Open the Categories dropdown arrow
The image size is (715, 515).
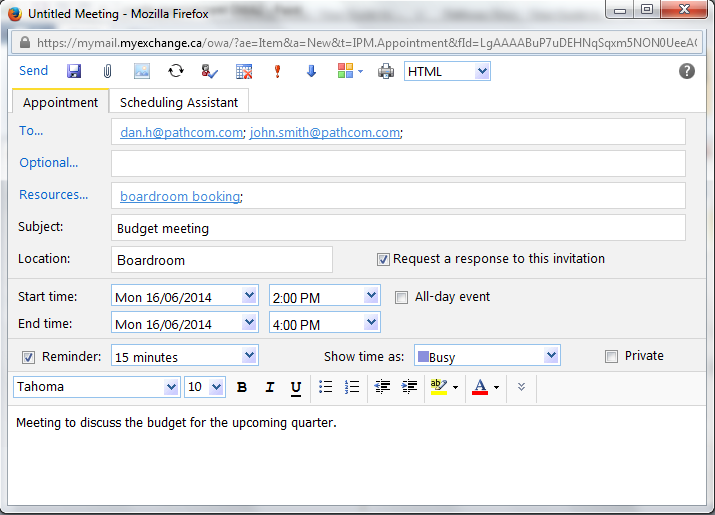pos(360,72)
